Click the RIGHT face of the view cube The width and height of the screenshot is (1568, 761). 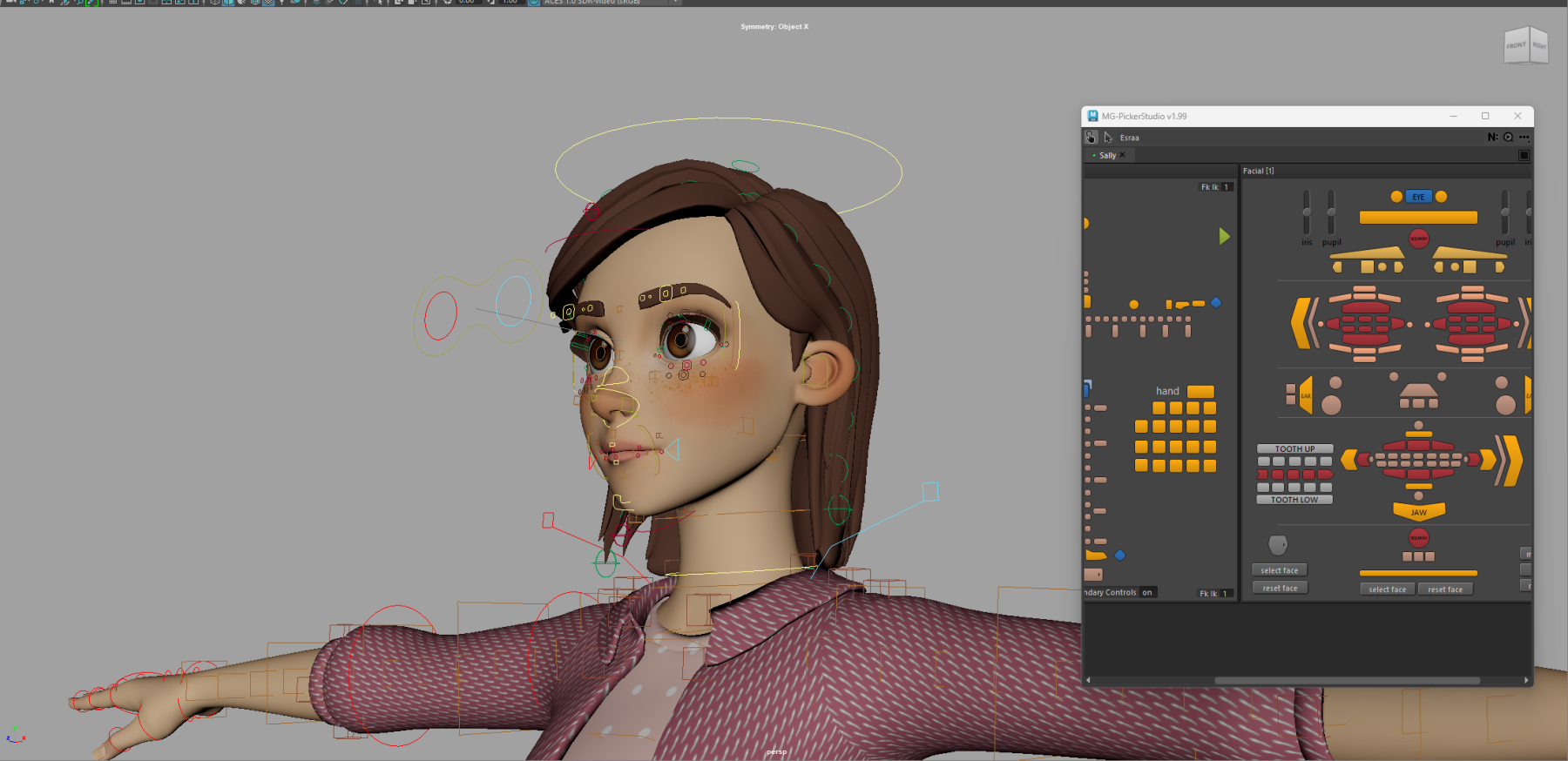coord(1539,45)
